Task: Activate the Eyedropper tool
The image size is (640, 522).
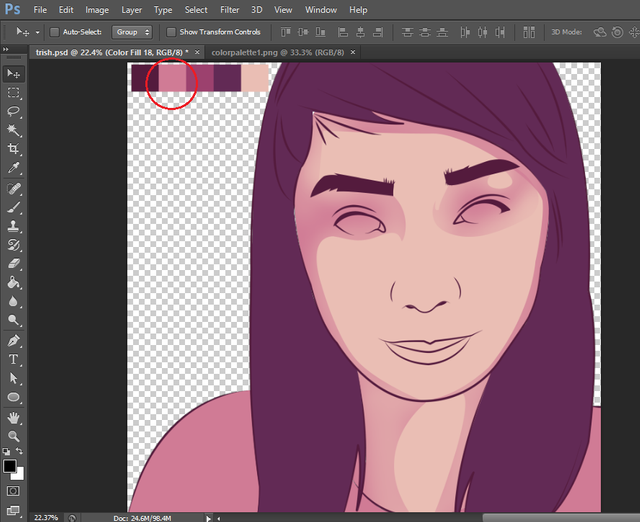Action: point(14,168)
